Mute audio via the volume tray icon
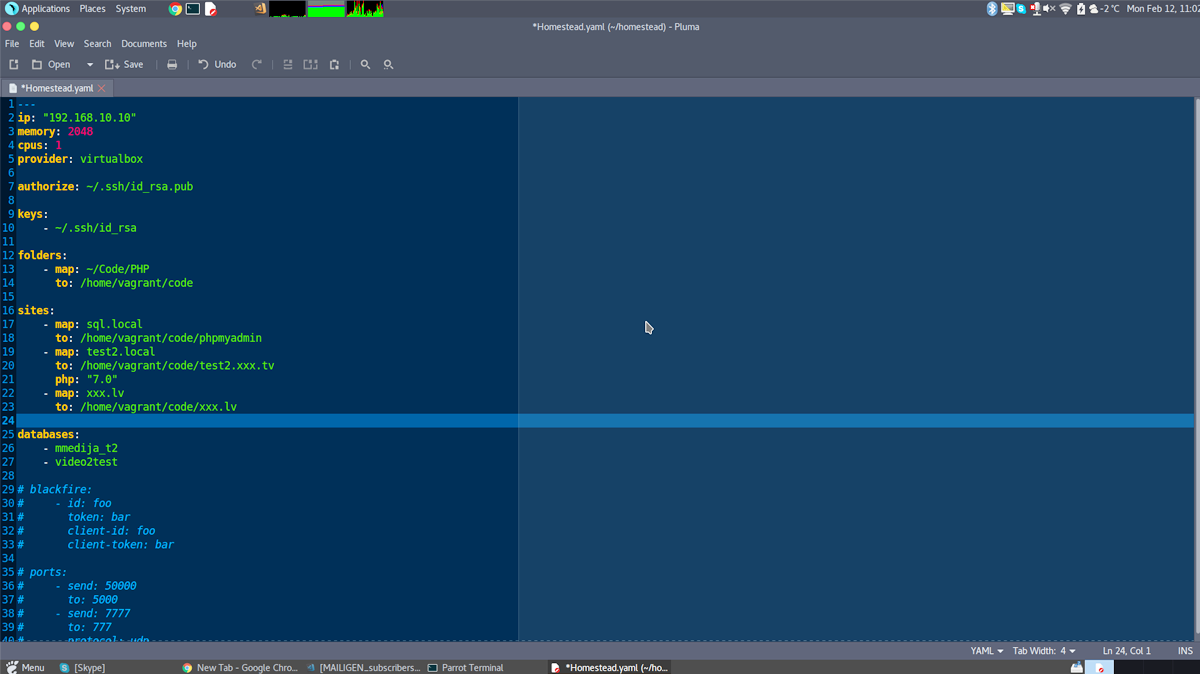Viewport: 1200px width, 674px height. 1047,8
